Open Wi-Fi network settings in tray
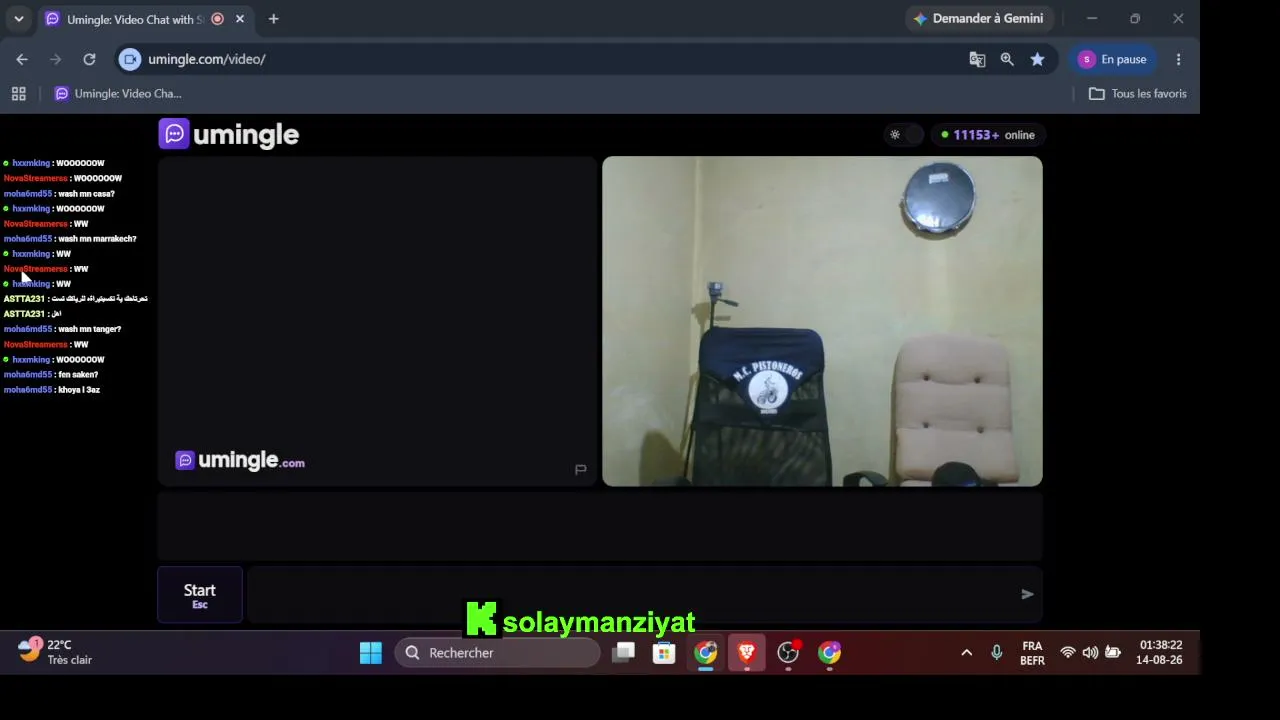 tap(1068, 653)
